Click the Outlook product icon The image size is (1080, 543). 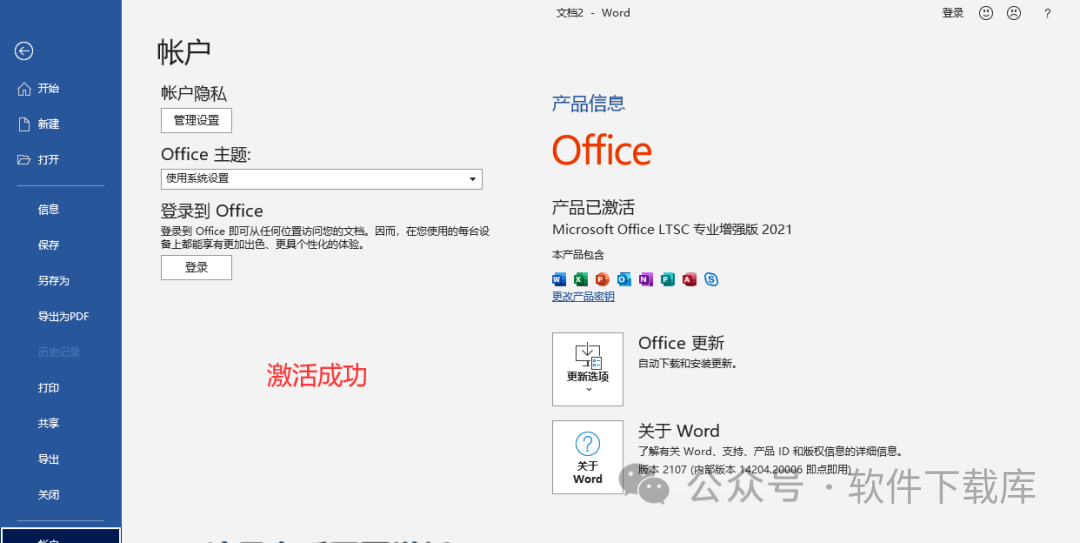[624, 279]
